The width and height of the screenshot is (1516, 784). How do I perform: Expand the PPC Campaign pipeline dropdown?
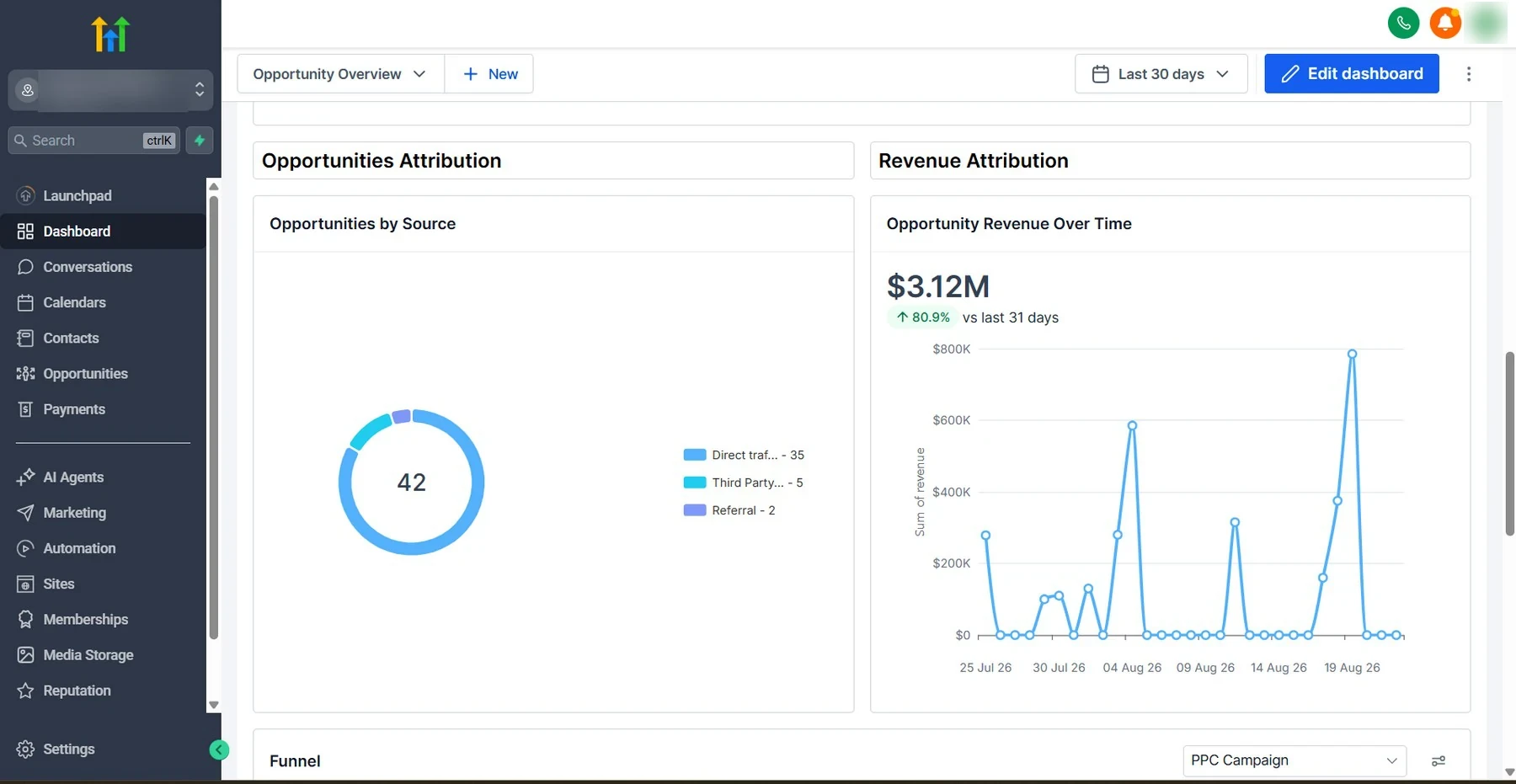point(1294,760)
